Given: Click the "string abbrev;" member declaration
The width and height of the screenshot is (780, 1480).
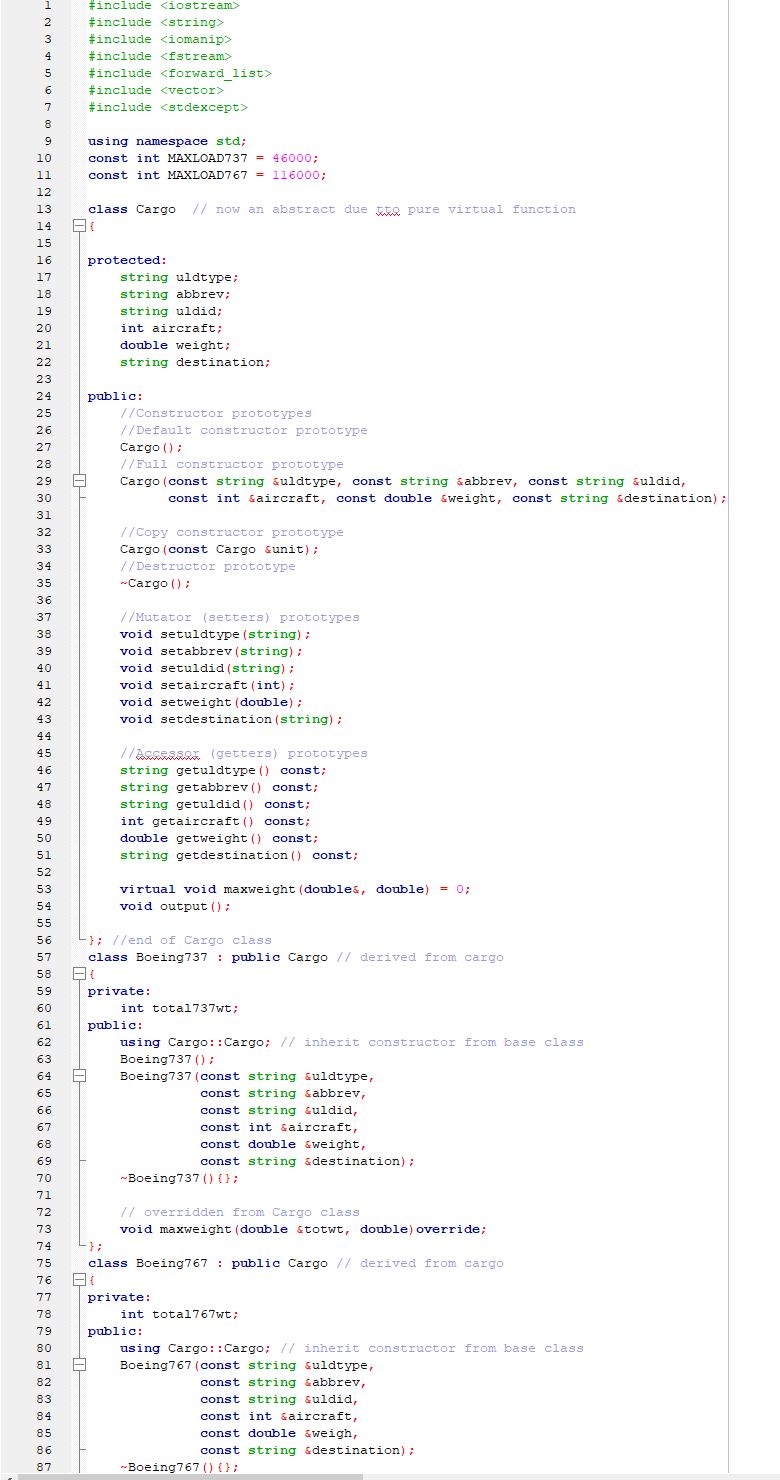Looking at the screenshot, I should [x=176, y=294].
